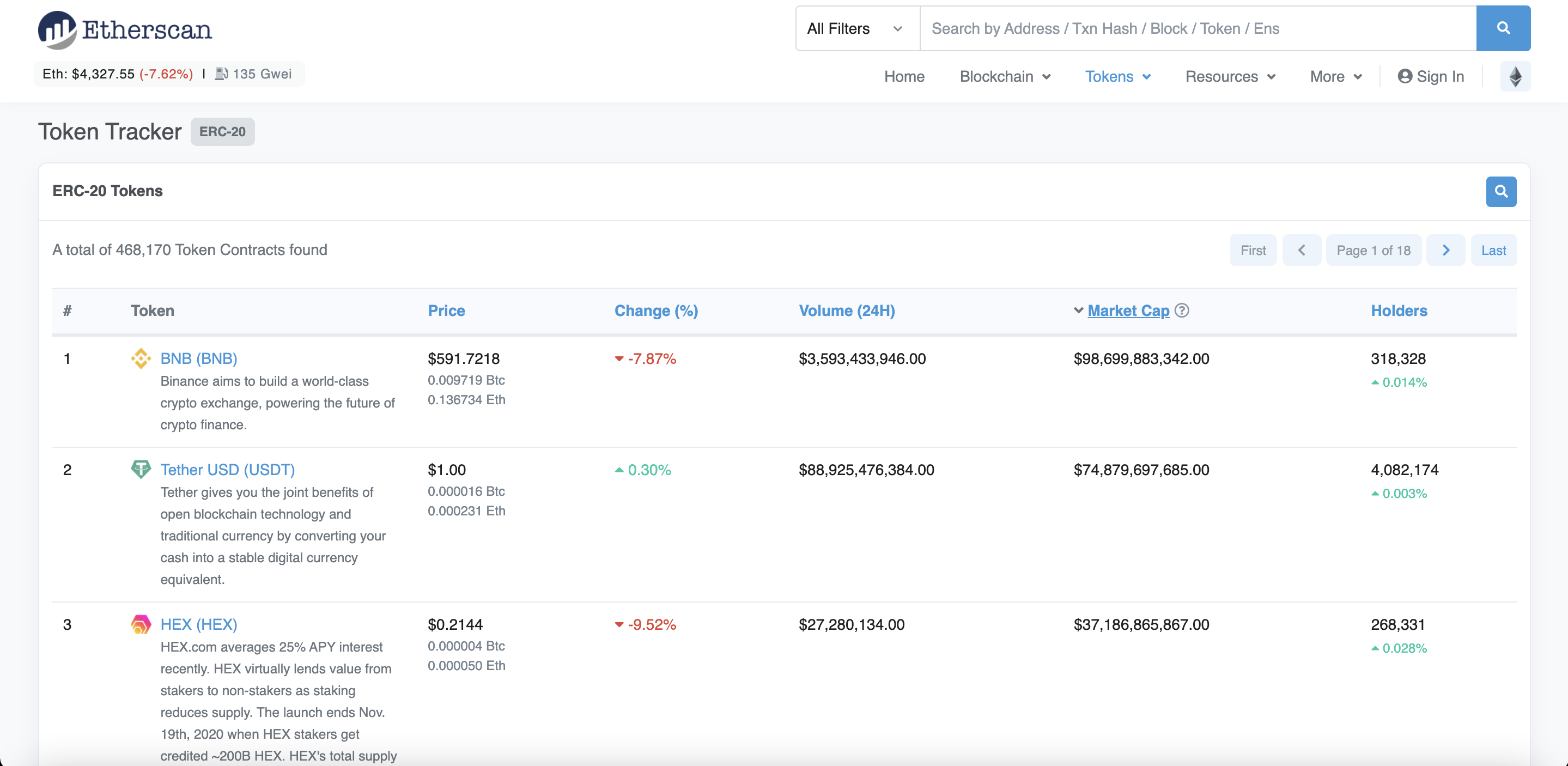The height and width of the screenshot is (766, 1568).
Task: Click the Last page button
Action: (1493, 250)
